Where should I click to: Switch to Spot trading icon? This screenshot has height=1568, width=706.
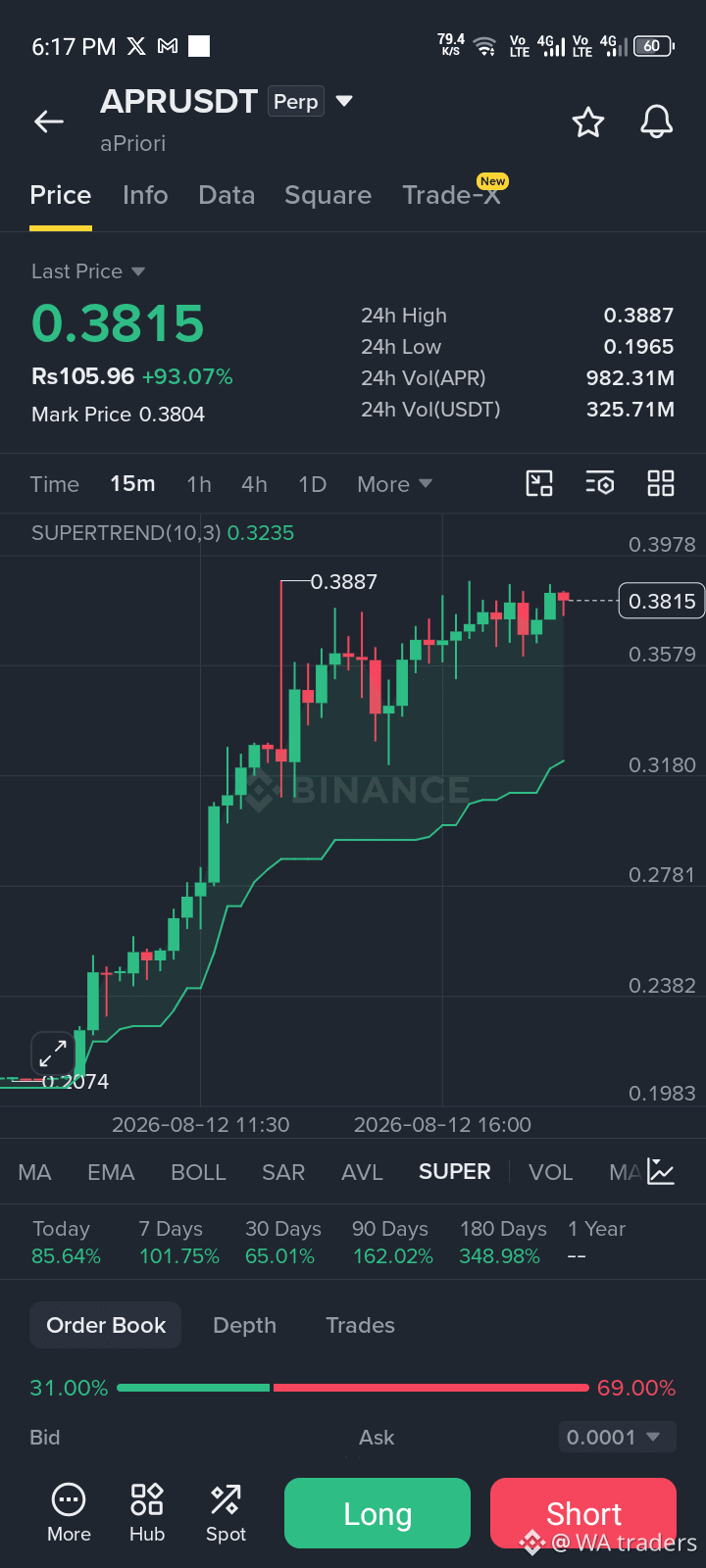pos(226,1514)
